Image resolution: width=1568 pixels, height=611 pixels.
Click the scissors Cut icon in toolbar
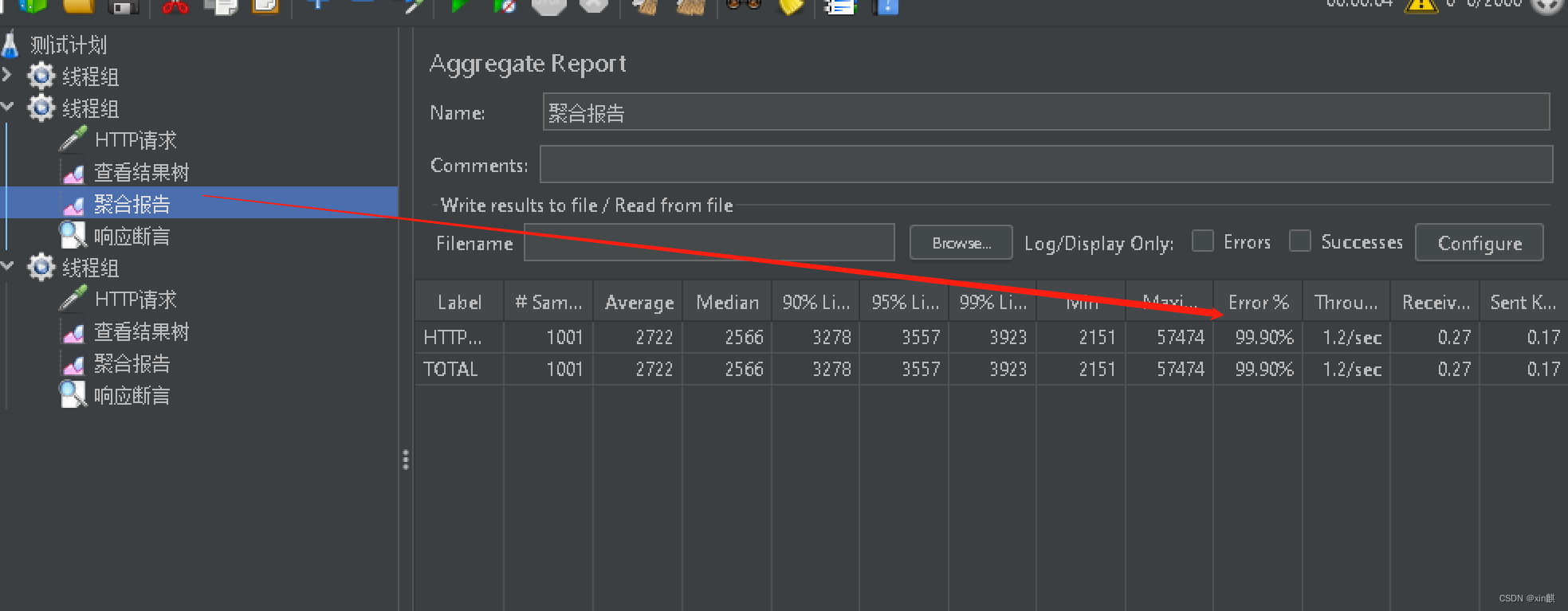click(175, 6)
